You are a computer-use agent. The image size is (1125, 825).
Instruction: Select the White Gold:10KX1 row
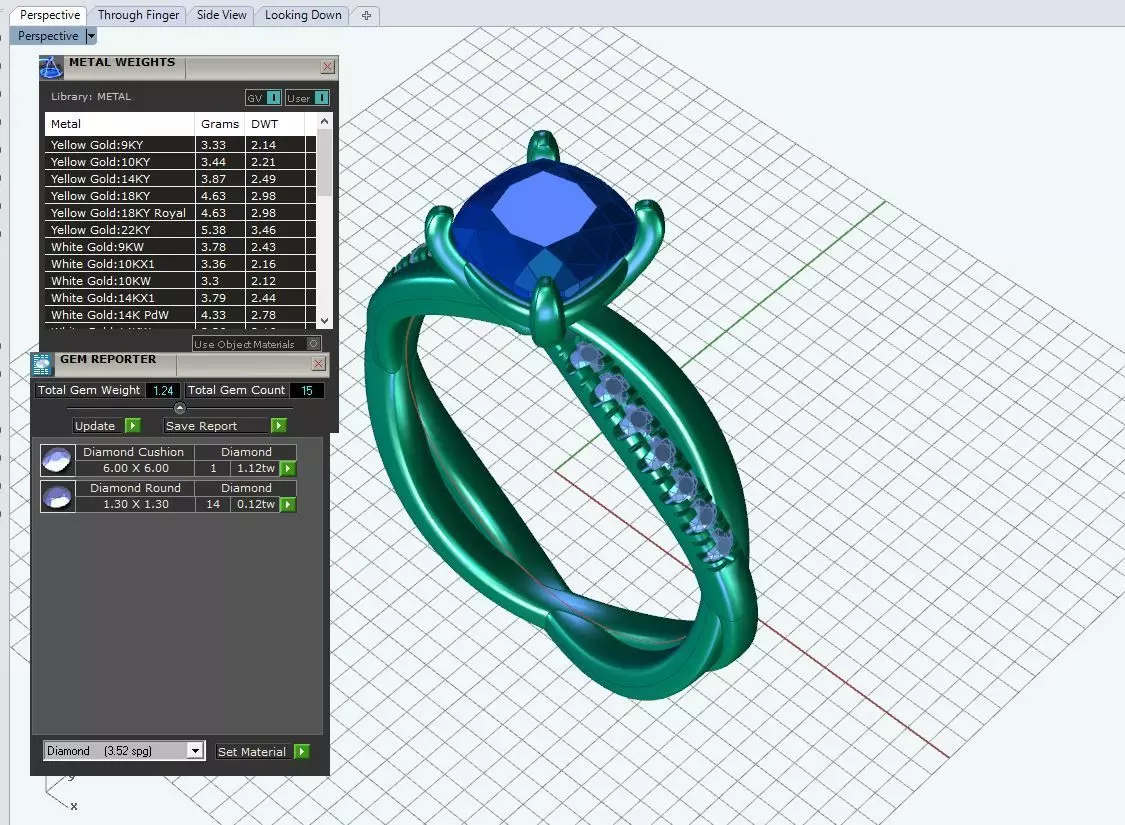click(x=180, y=264)
